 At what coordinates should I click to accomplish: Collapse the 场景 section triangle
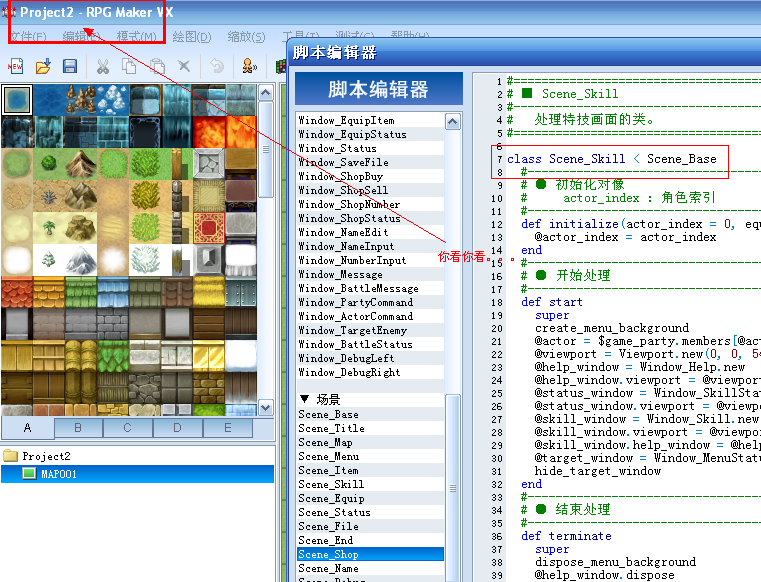click(304, 399)
